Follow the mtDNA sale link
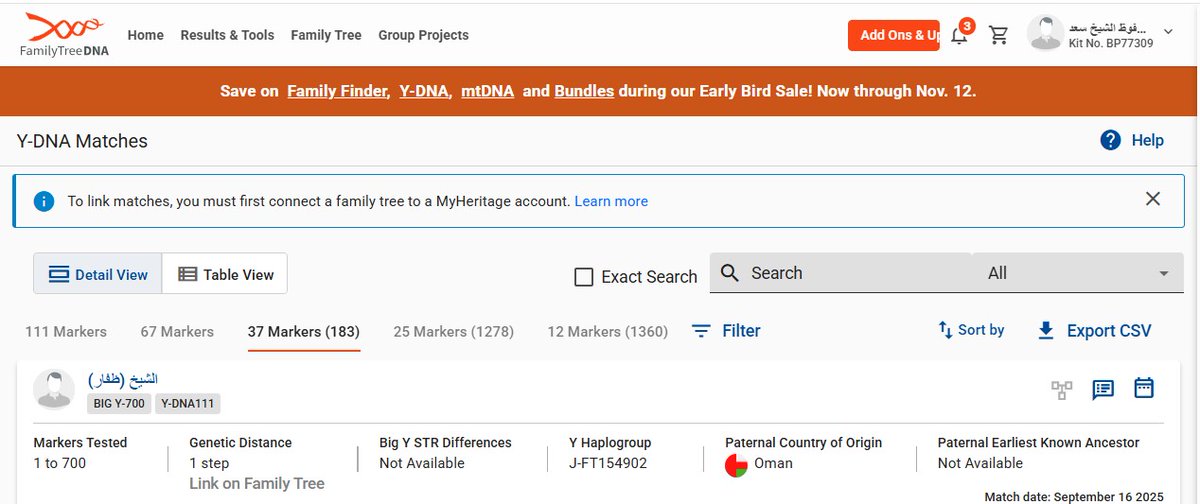The width and height of the screenshot is (1200, 504). (488, 91)
